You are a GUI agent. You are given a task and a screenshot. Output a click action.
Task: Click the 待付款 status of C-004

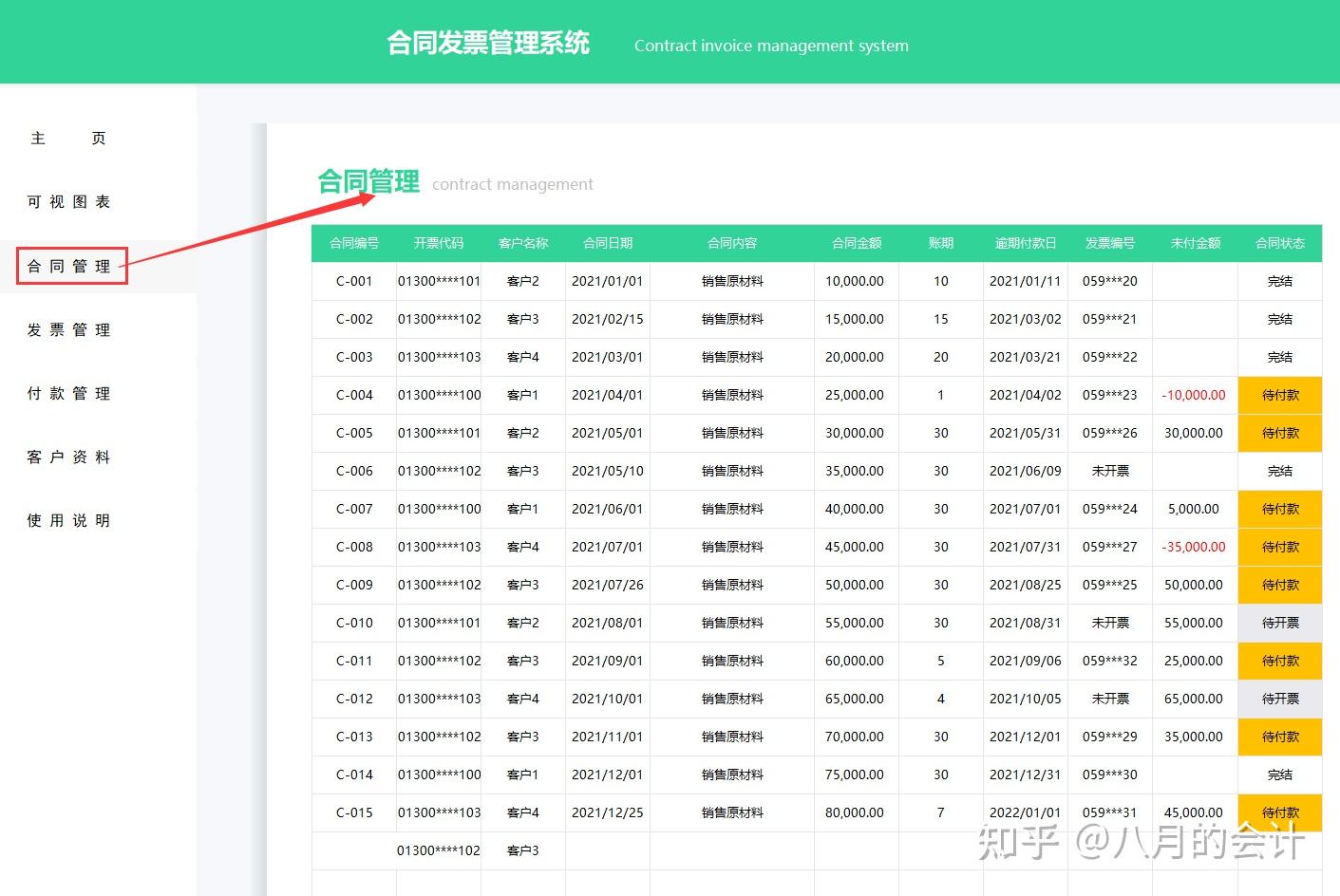click(1280, 395)
